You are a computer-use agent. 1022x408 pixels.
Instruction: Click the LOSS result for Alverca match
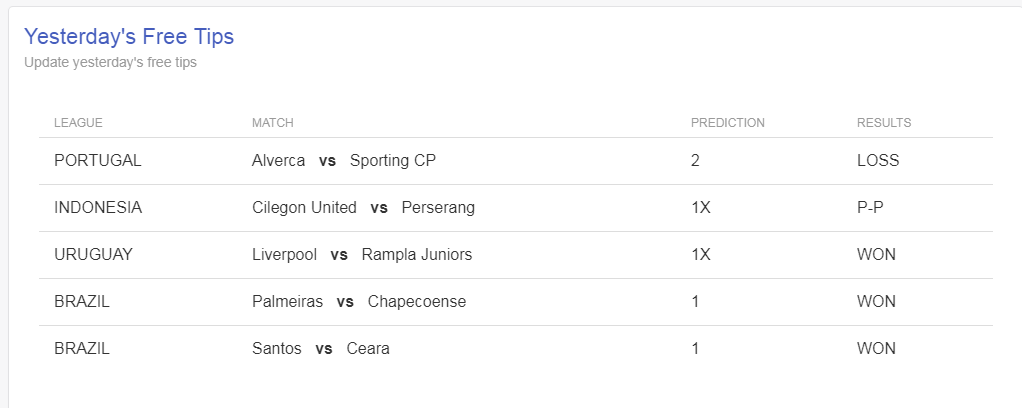click(878, 161)
